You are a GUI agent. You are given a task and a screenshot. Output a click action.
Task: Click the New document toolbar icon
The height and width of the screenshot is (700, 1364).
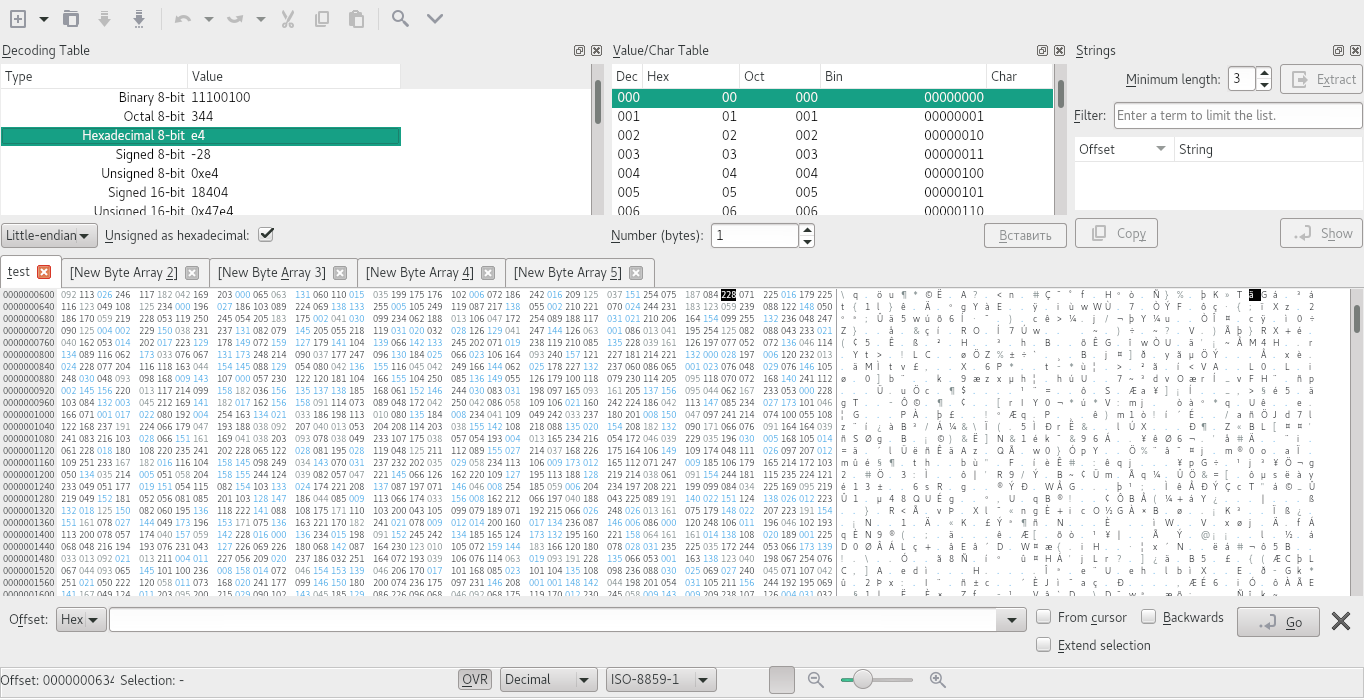pyautogui.click(x=17, y=18)
